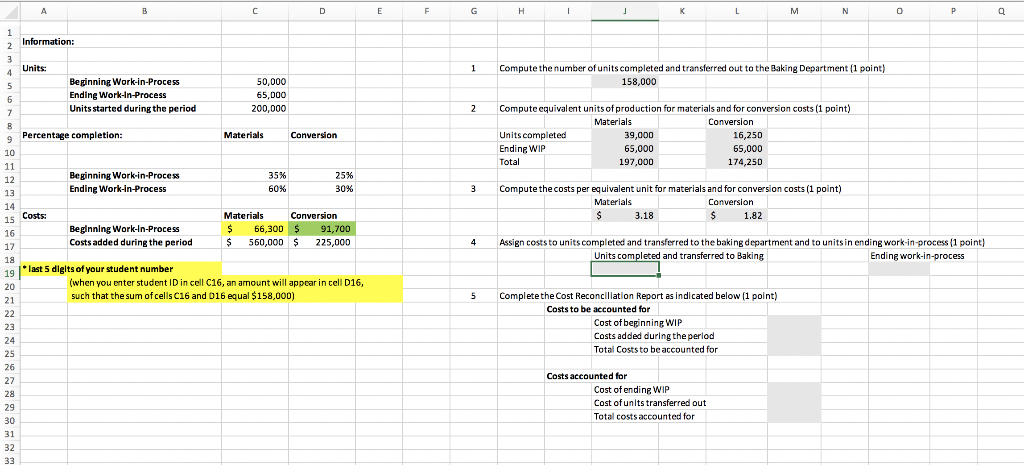Viewport: 1024px width, 465px height.
Task: Select row 19 header
Action: click(x=9, y=274)
